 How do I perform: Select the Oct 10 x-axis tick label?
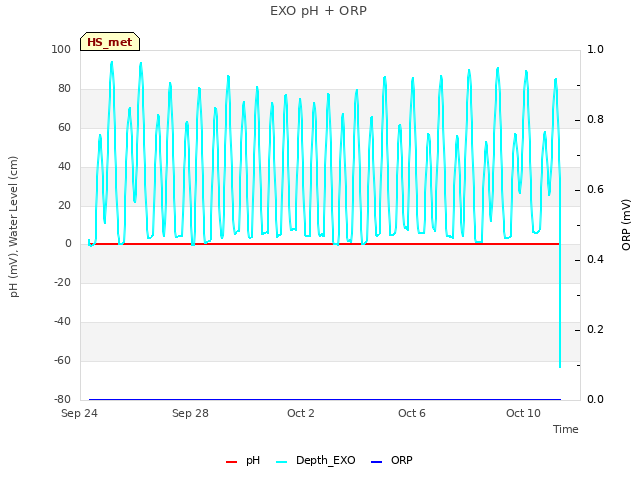(x=523, y=413)
